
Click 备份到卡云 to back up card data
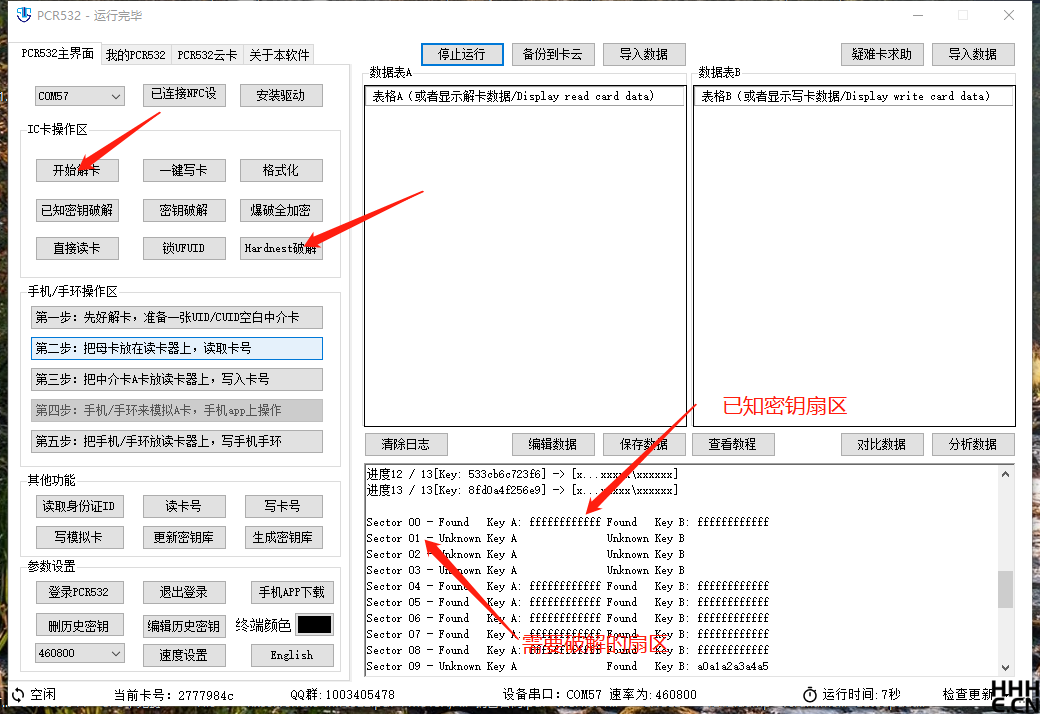(x=553, y=54)
